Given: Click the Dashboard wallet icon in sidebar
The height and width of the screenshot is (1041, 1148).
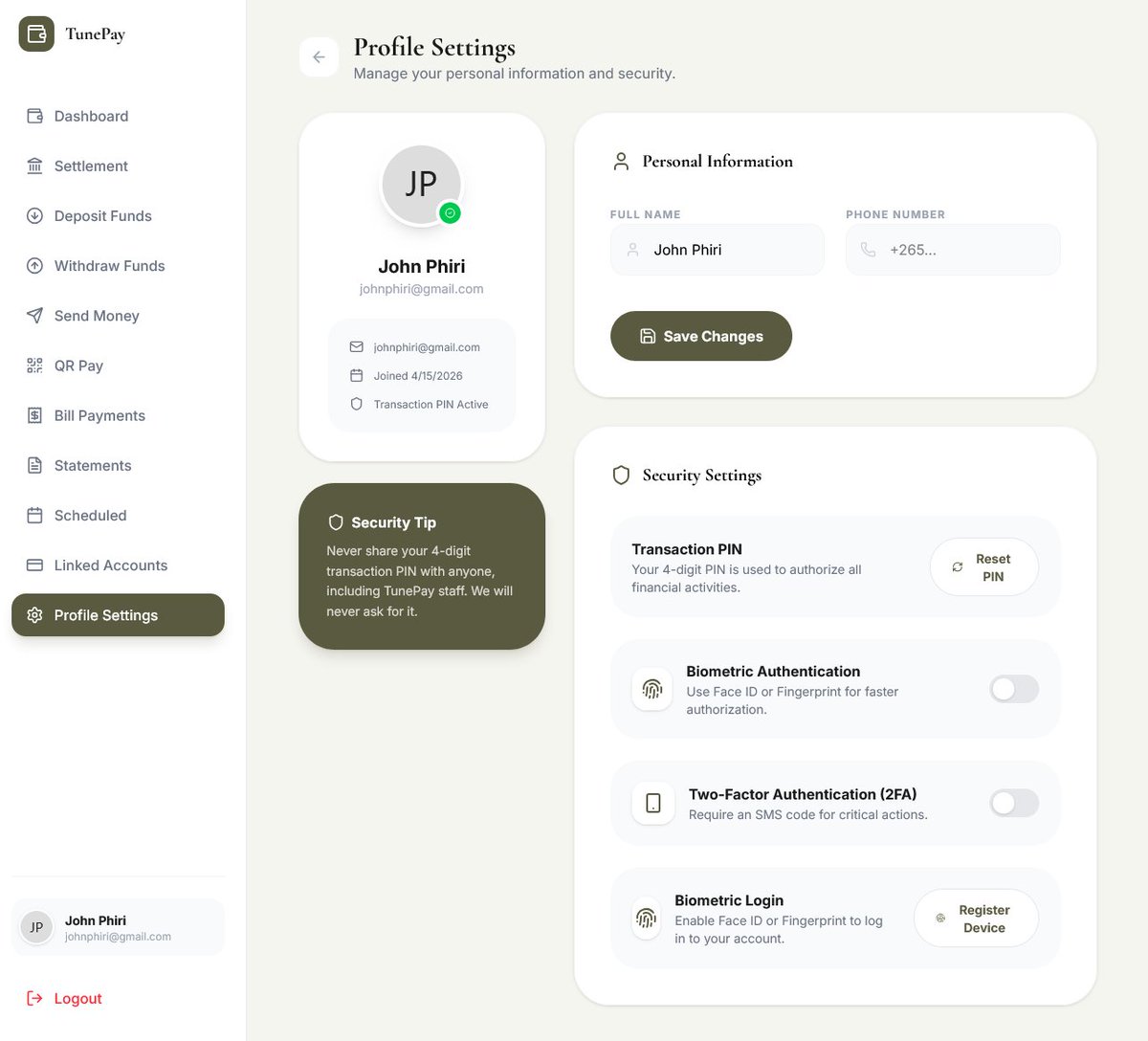Looking at the screenshot, I should click(x=34, y=116).
